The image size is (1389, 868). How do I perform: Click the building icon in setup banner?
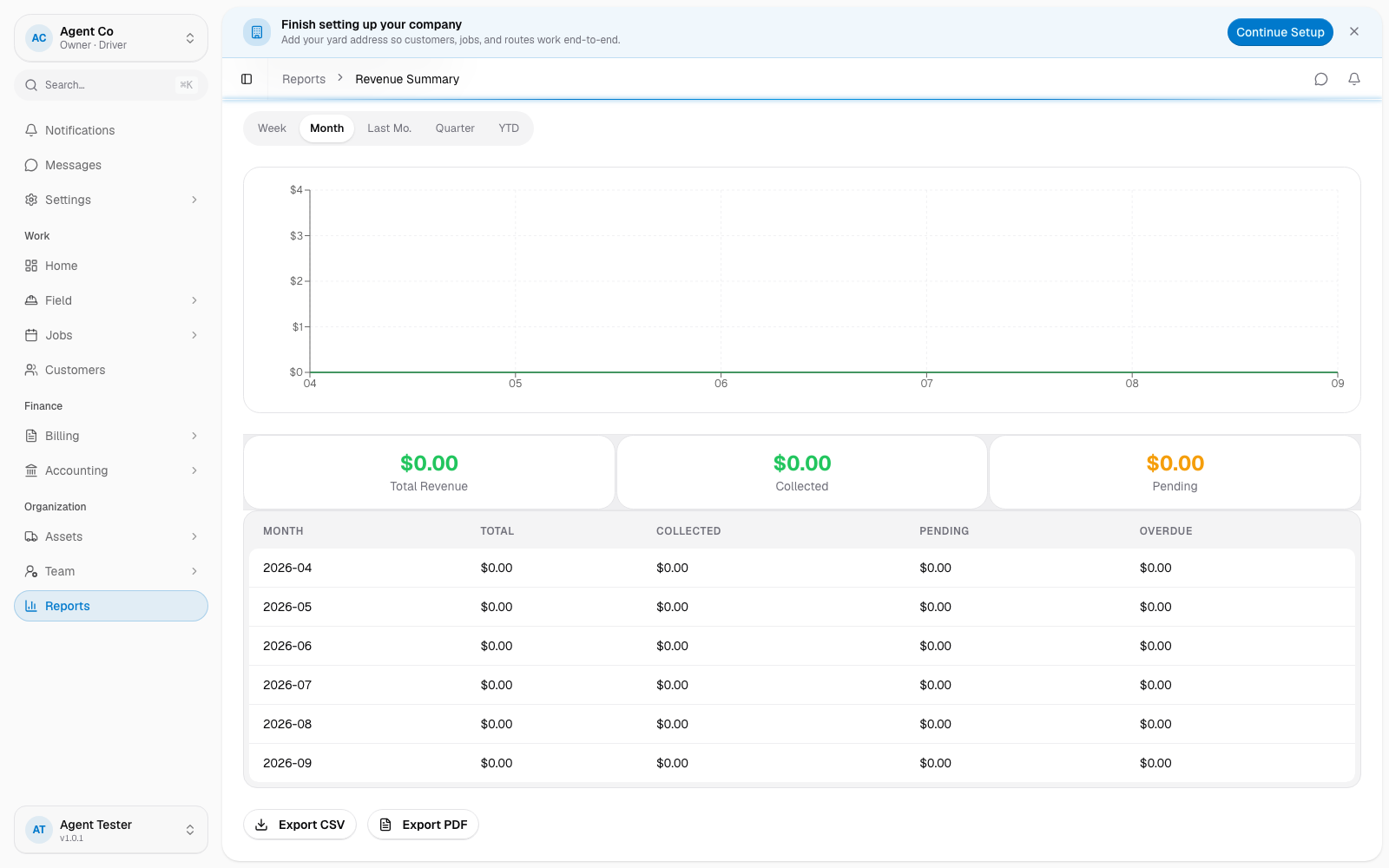(256, 32)
